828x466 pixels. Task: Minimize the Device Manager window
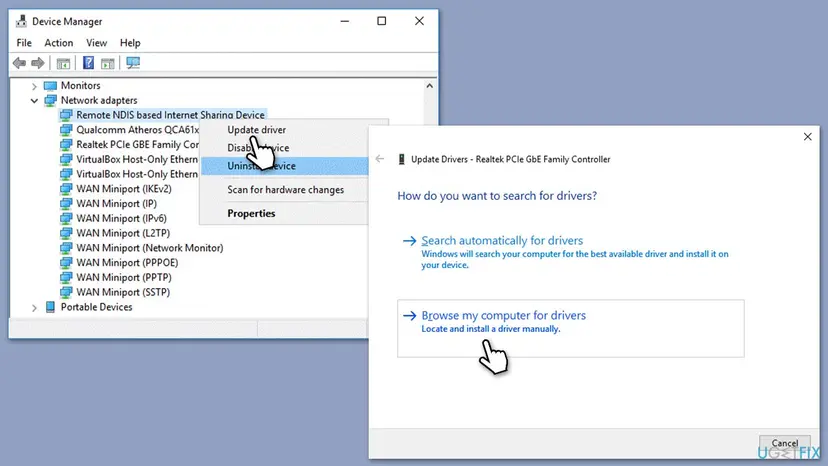pos(345,21)
